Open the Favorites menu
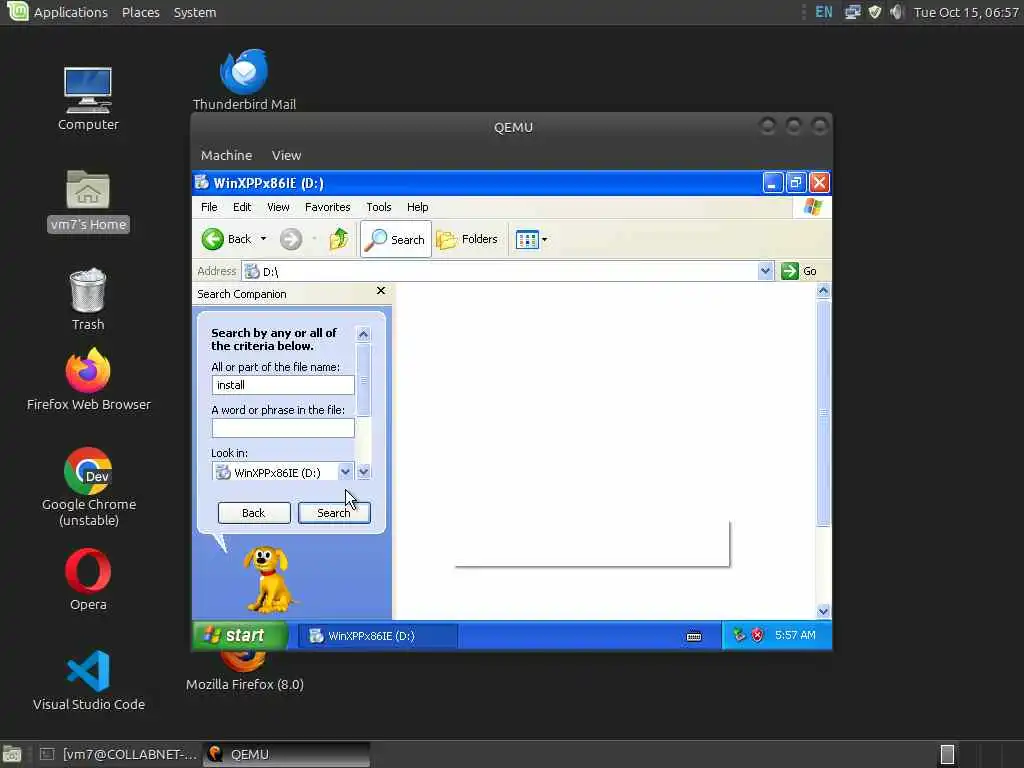Viewport: 1024px width, 768px height. [x=327, y=207]
